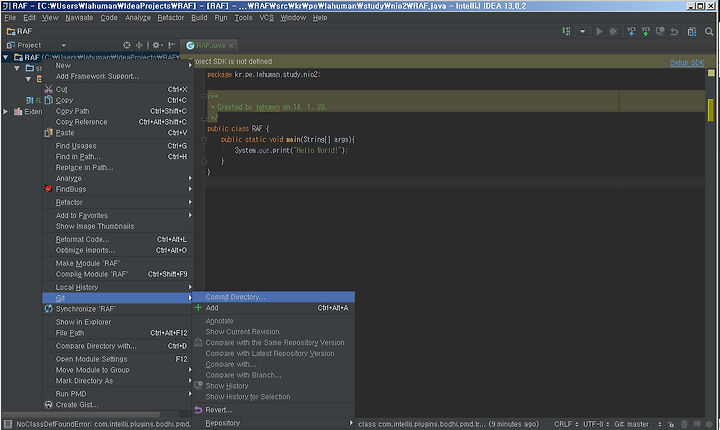
Task: Click the Run play icon
Action: (x=599, y=31)
